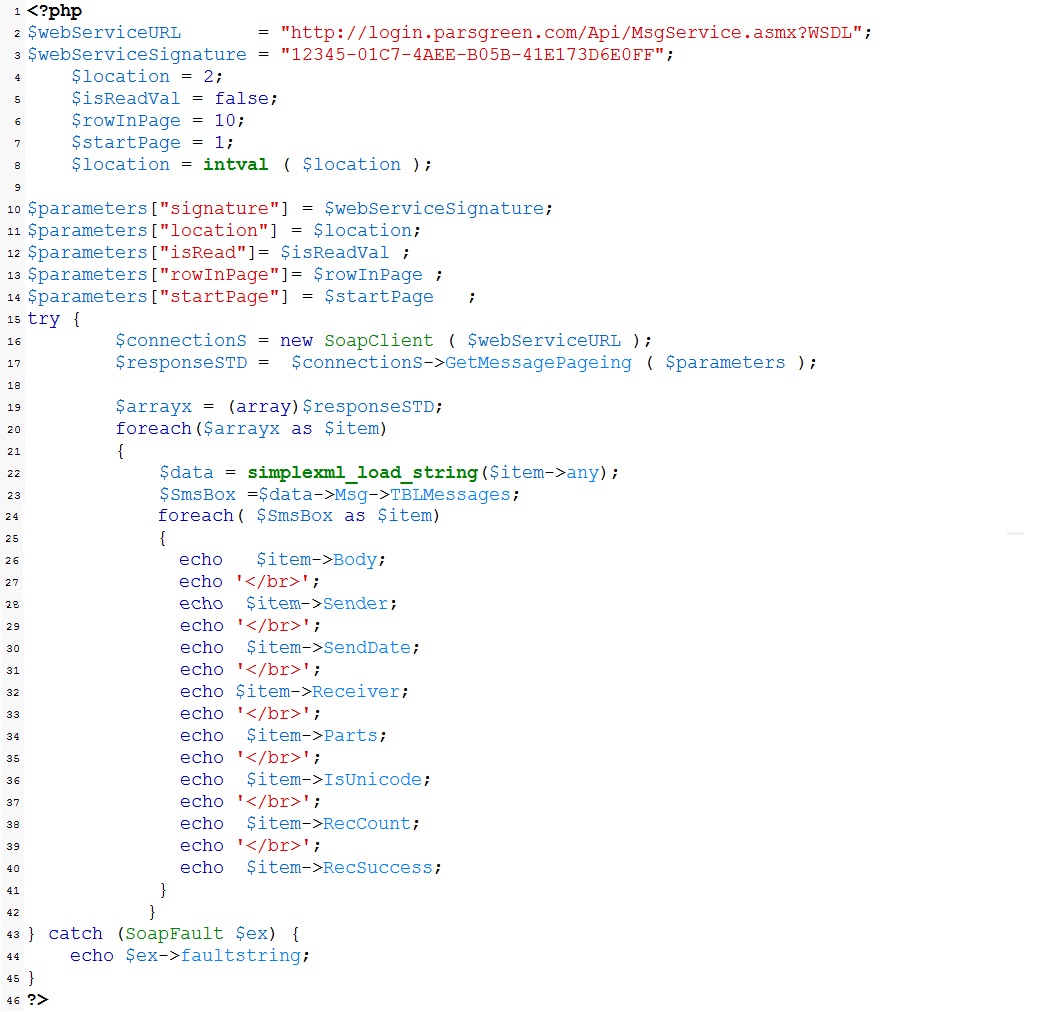The width and height of the screenshot is (1040, 1012).
Task: Click the RecSuccess property
Action: point(379,868)
